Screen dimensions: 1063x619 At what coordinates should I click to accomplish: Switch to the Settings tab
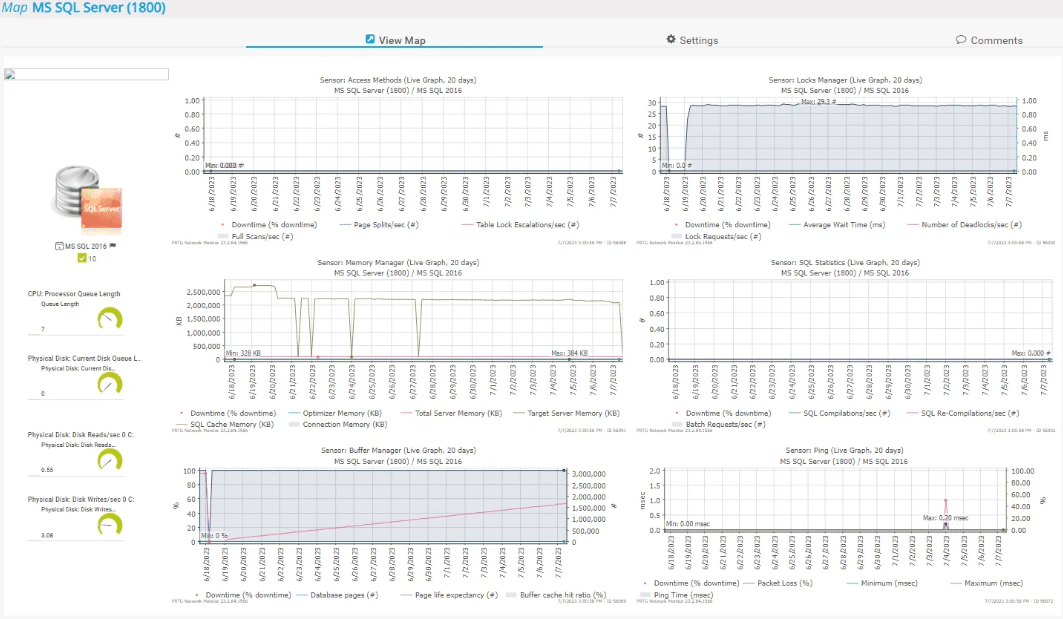(x=691, y=39)
